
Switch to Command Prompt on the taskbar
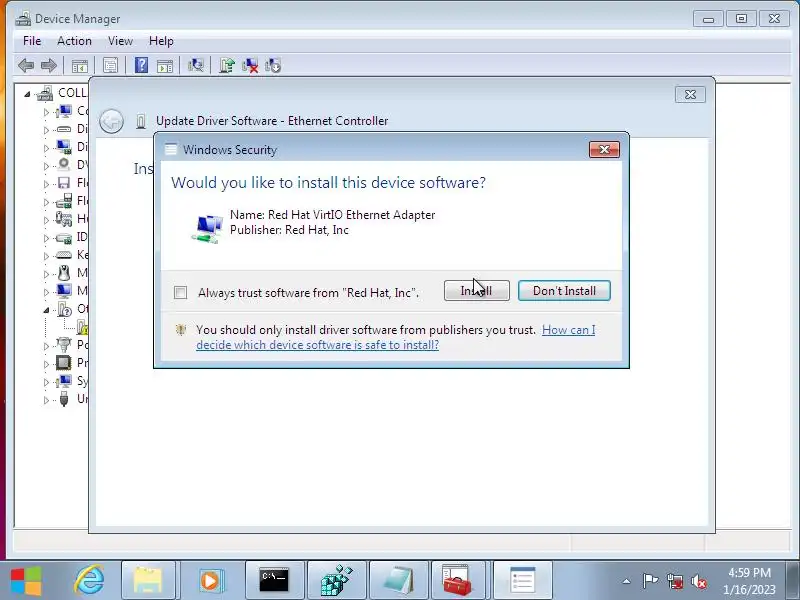(274, 581)
